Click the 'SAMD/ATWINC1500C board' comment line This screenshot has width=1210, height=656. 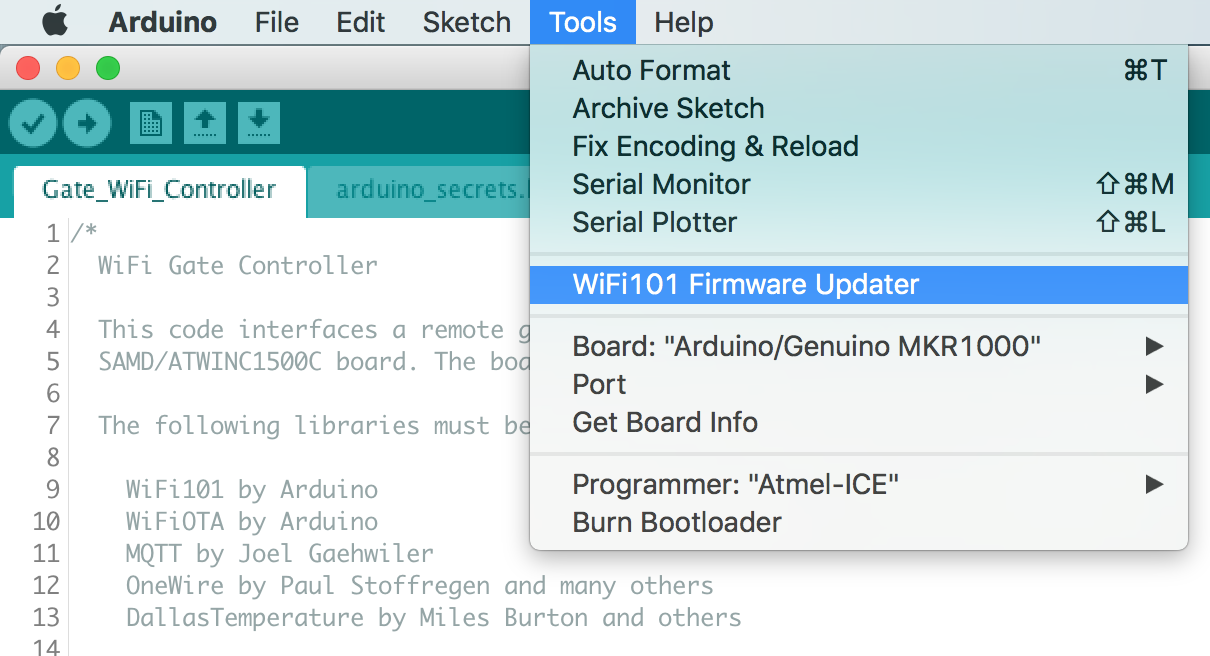click(x=314, y=362)
